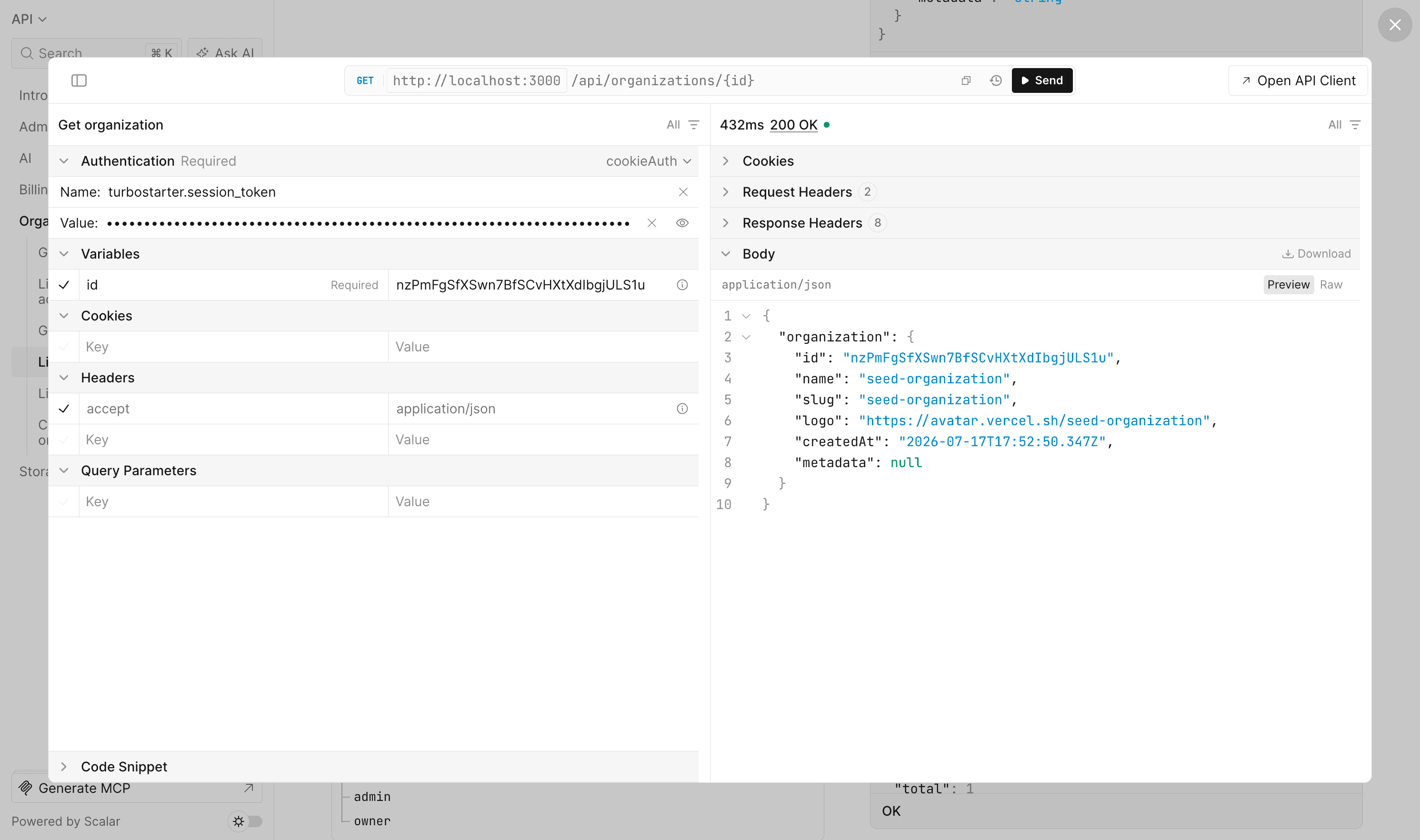Image resolution: width=1420 pixels, height=840 pixels.
Task: Click the background page "admin" entry
Action: click(372, 797)
